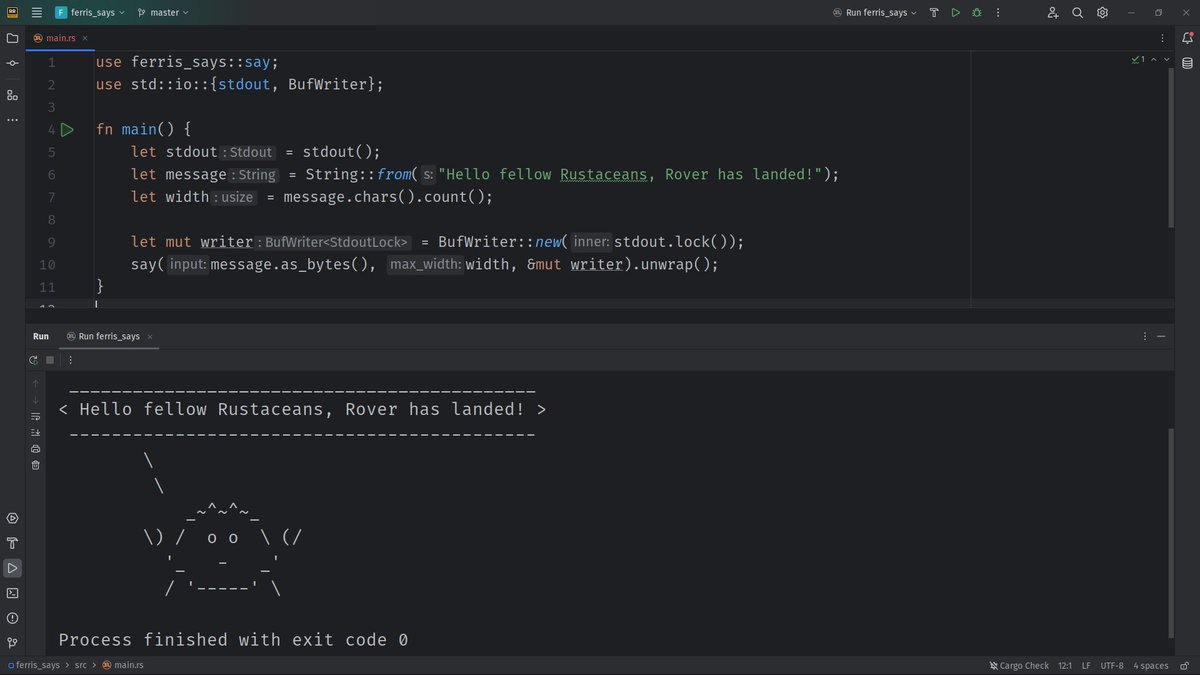This screenshot has width=1200, height=675.
Task: Click src in the breadcrumb bar
Action: click(x=81, y=665)
